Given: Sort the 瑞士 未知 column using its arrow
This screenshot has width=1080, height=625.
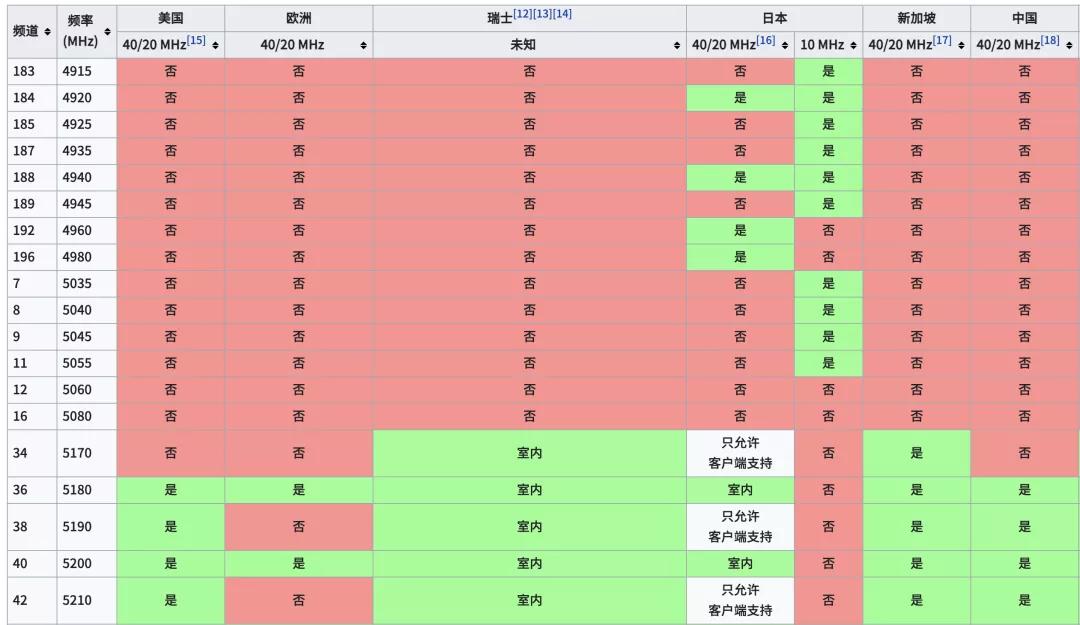Looking at the screenshot, I should click(x=676, y=45).
